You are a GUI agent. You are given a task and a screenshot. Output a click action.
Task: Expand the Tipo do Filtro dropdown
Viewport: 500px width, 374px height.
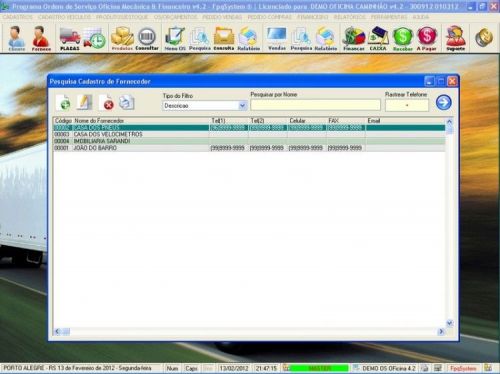(x=242, y=106)
